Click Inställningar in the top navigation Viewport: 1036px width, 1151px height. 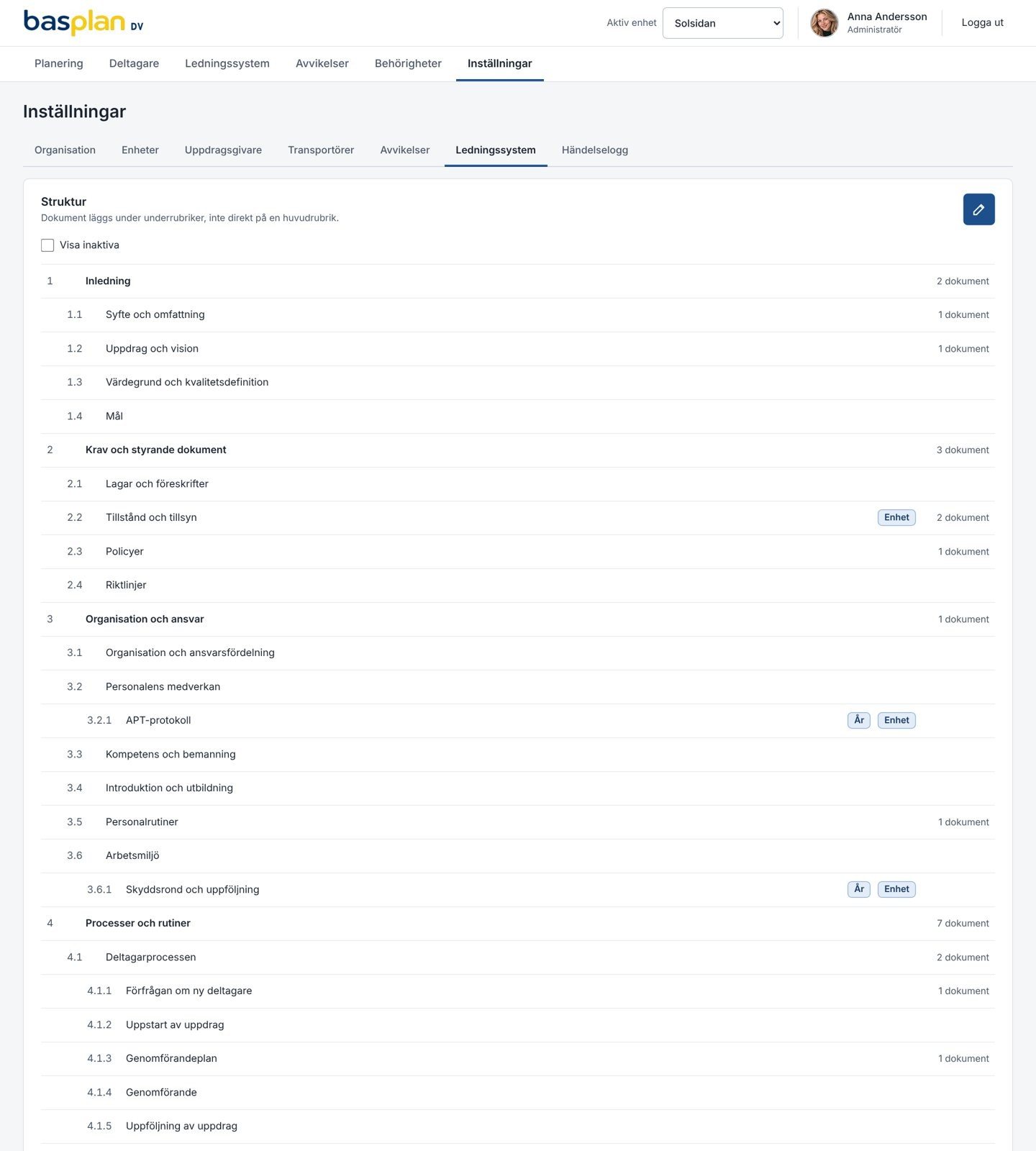pyautogui.click(x=500, y=63)
